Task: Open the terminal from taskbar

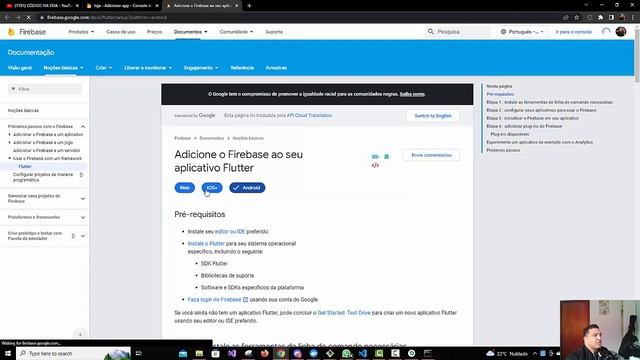Action: 428,353
